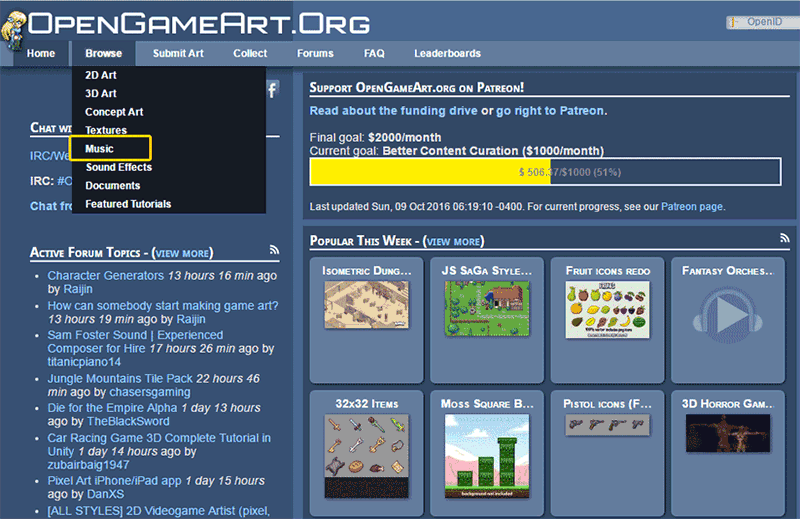Click 'Read about the funding drive' link
The width and height of the screenshot is (800, 519).
click(393, 111)
